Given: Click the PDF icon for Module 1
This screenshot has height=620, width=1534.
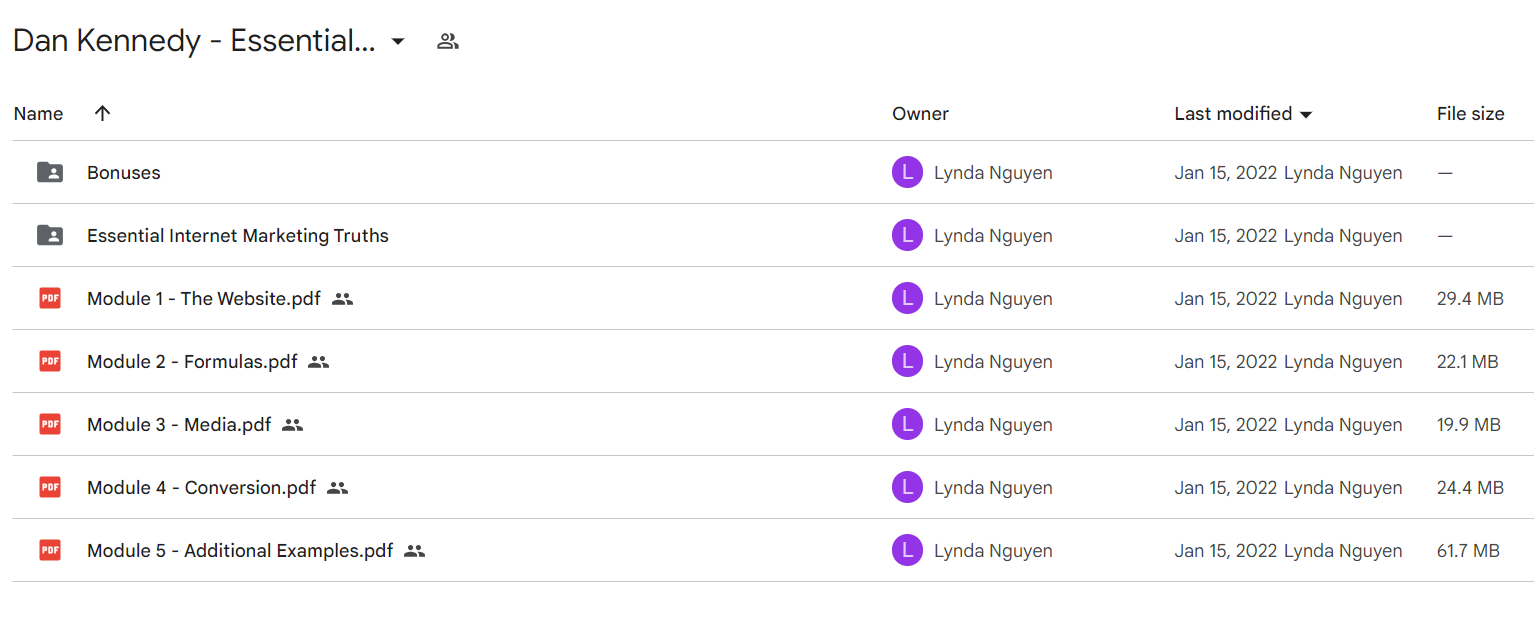Looking at the screenshot, I should 50,298.
